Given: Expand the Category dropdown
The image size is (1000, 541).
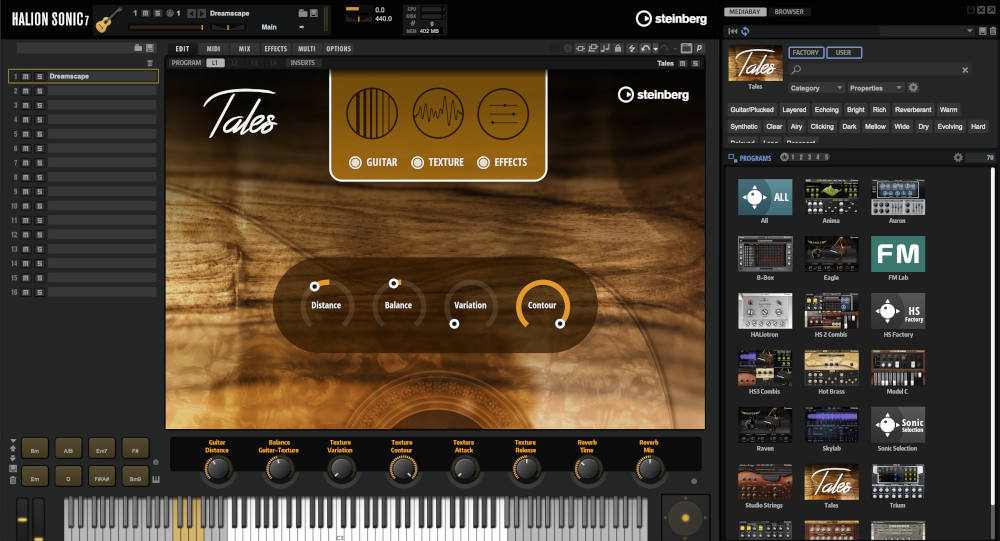Looking at the screenshot, I should coord(816,88).
